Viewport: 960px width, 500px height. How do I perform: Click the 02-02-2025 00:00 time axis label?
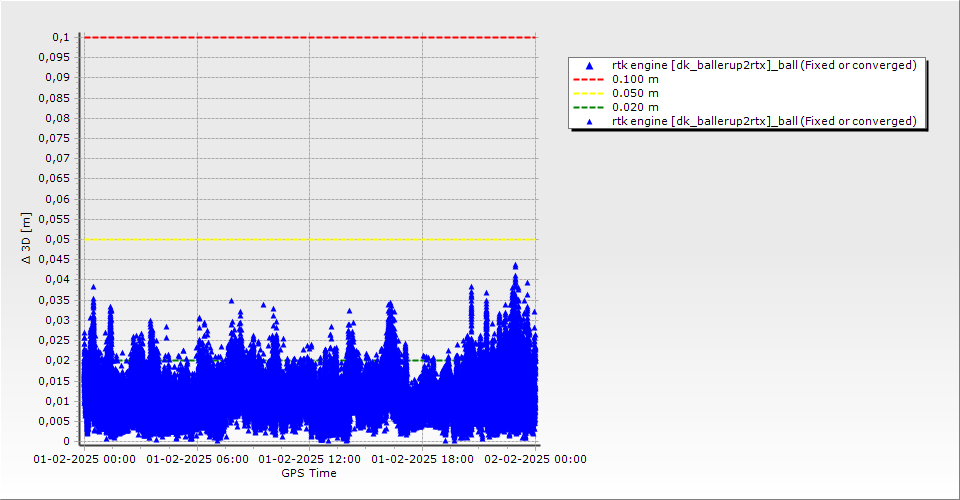(535, 460)
